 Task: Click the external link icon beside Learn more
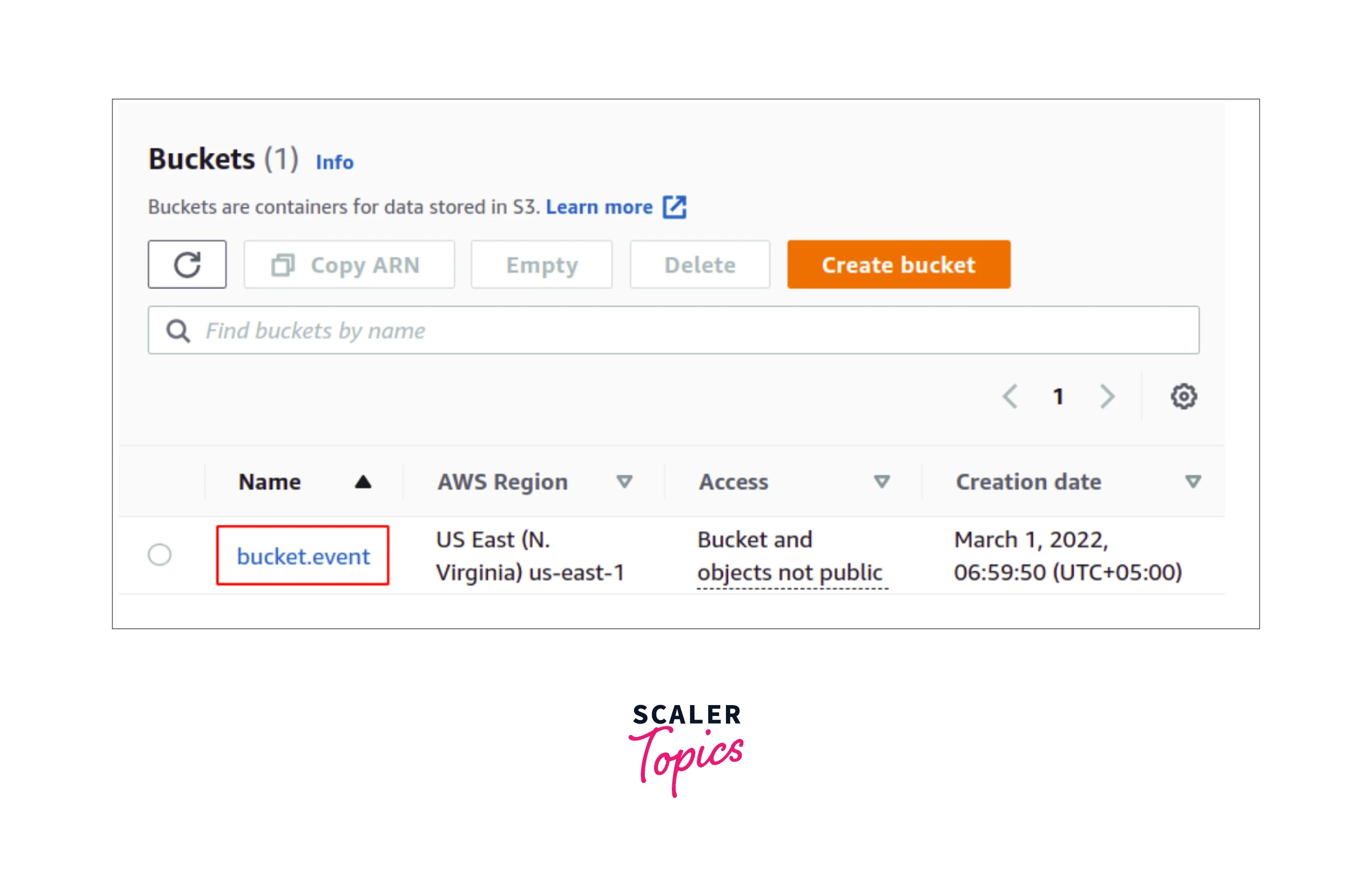pos(676,207)
